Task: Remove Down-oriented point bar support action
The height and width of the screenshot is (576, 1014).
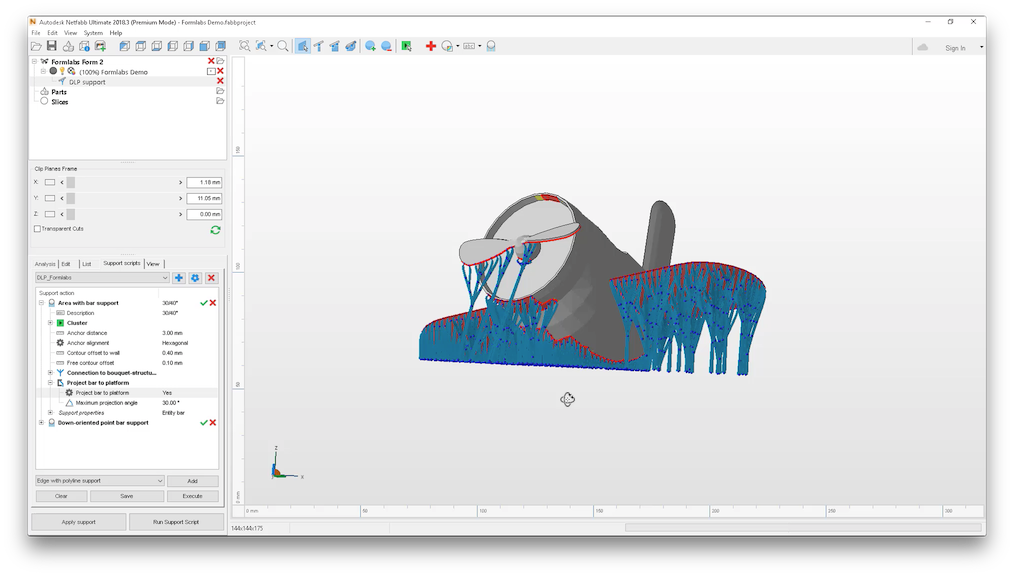Action: (213, 423)
